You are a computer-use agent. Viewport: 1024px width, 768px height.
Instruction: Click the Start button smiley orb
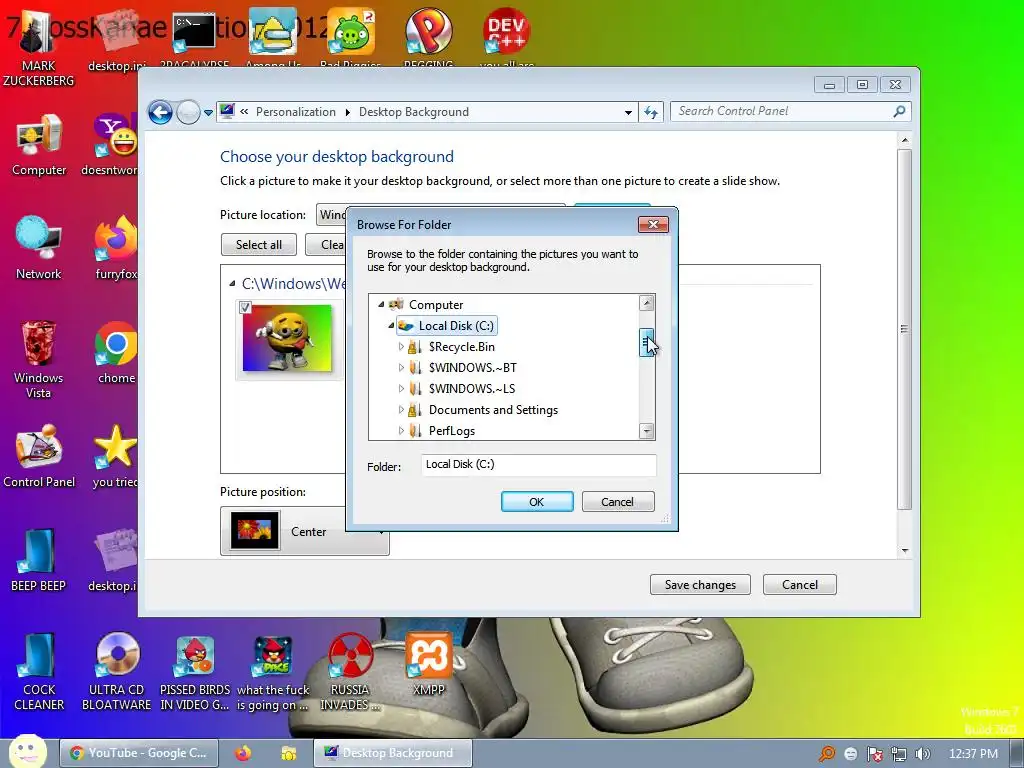point(27,751)
